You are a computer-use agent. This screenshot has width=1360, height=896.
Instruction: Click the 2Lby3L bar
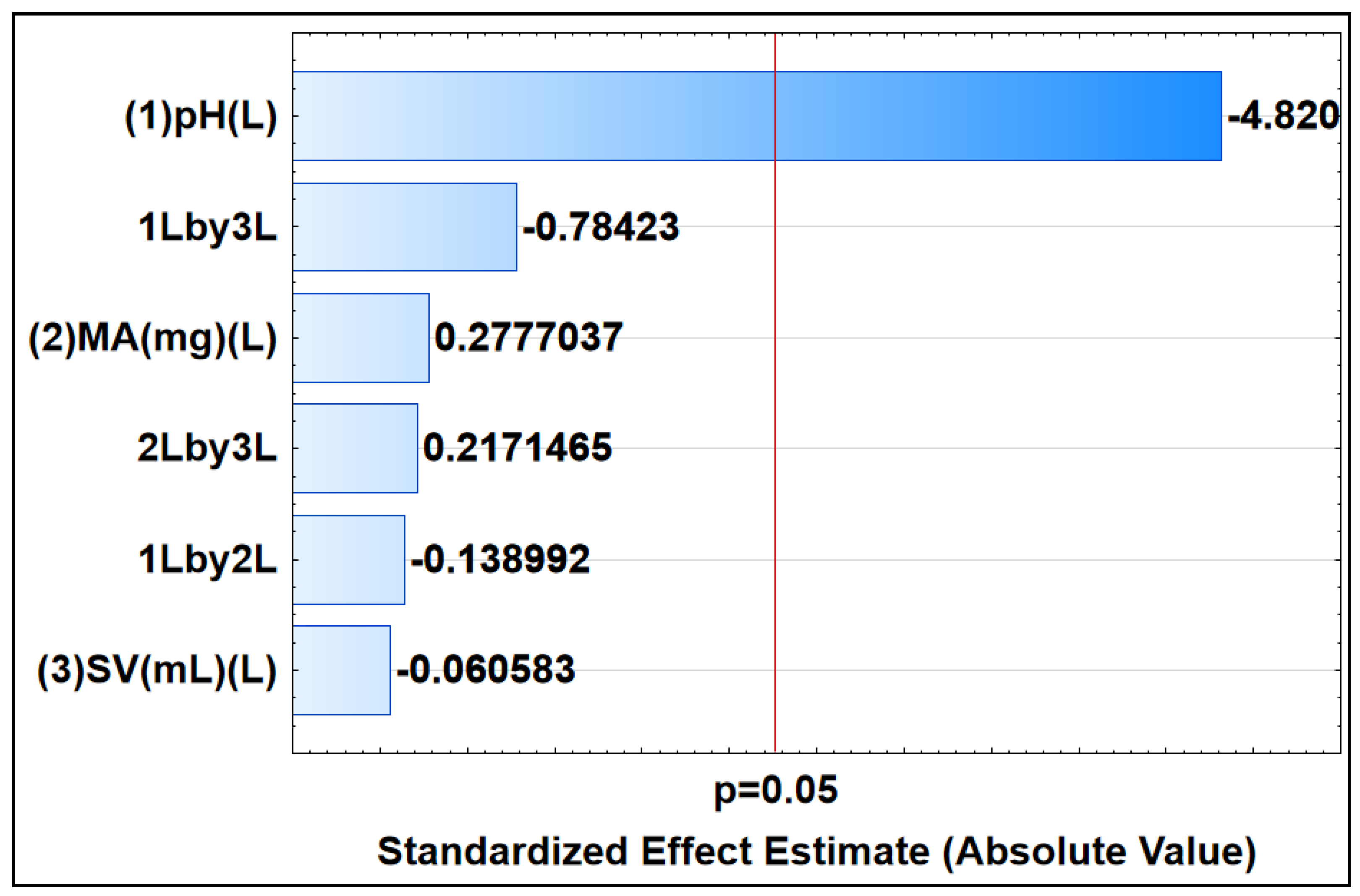click(x=355, y=448)
